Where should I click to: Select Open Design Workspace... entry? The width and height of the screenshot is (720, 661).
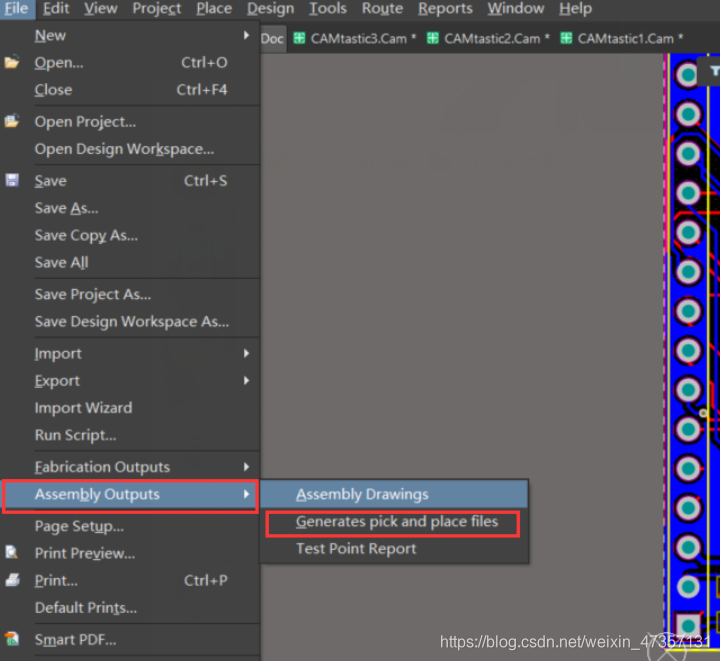click(x=130, y=149)
